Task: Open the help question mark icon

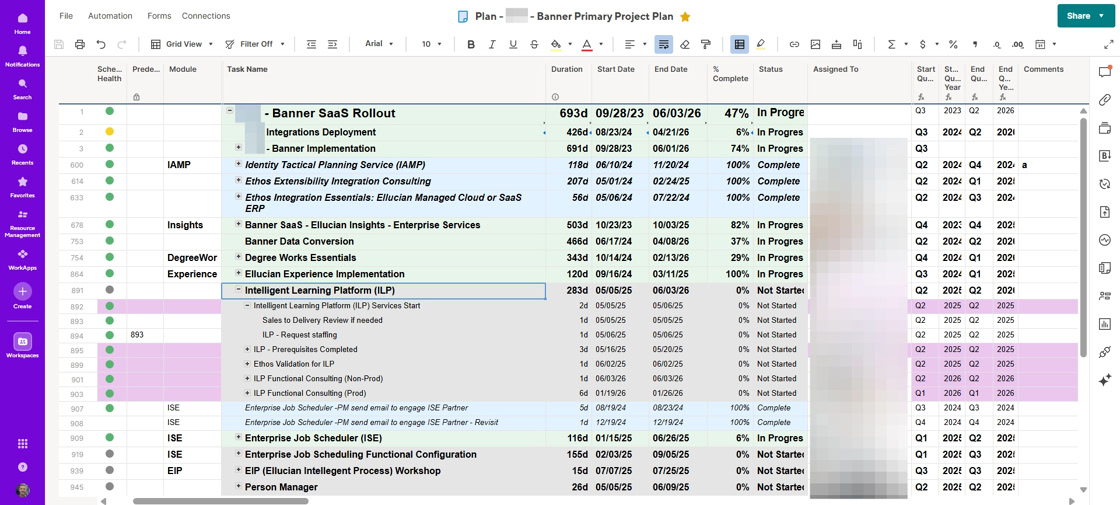Action: (22, 466)
